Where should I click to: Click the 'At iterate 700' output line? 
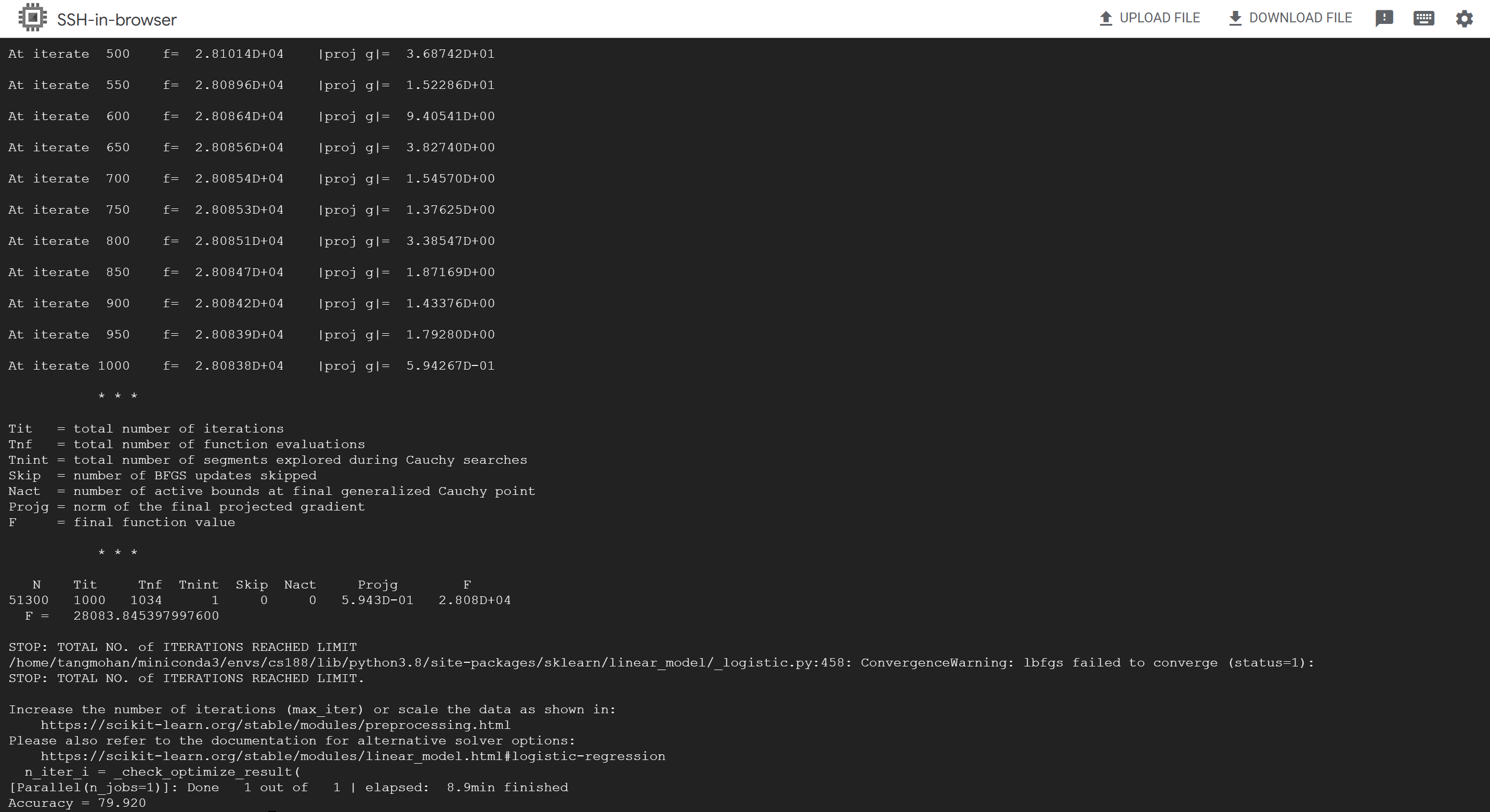coord(252,179)
